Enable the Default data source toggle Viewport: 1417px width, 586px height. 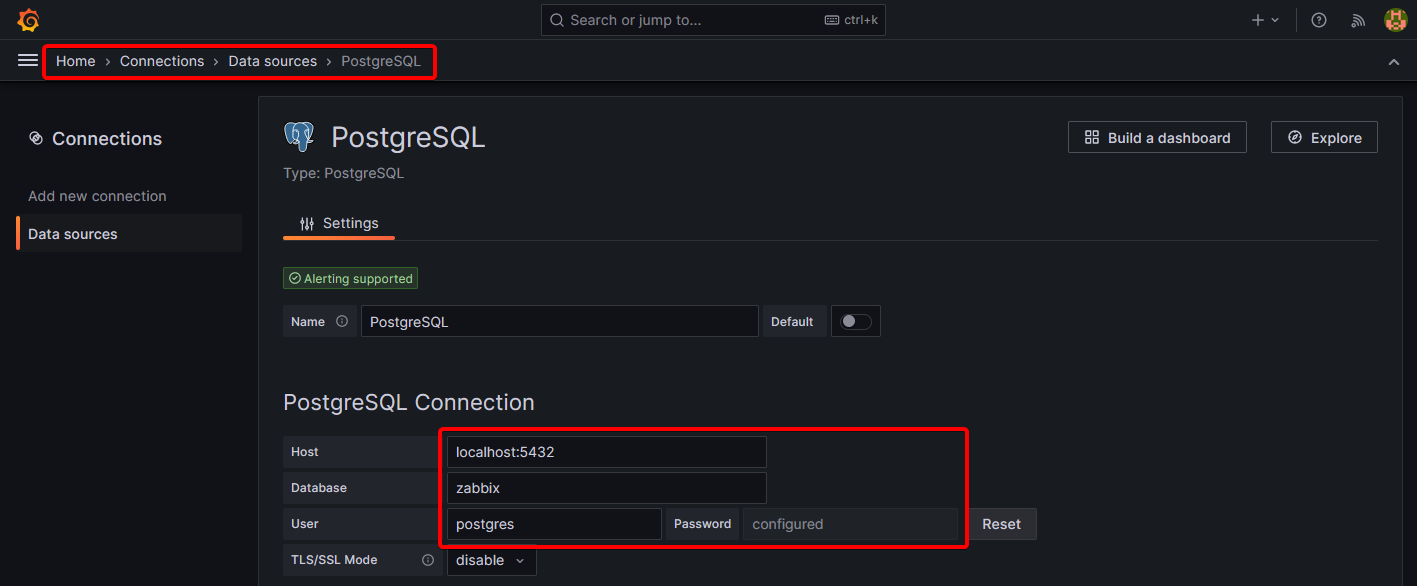[855, 321]
